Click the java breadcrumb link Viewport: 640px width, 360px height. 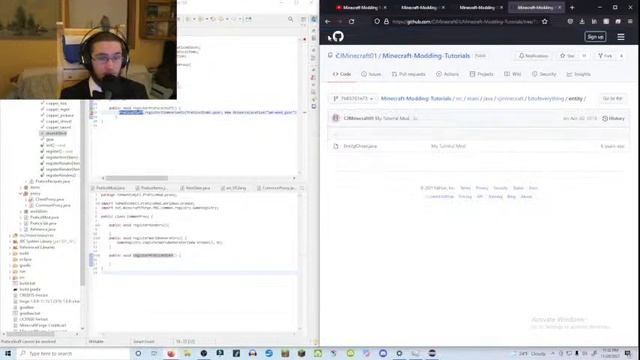pos(488,99)
